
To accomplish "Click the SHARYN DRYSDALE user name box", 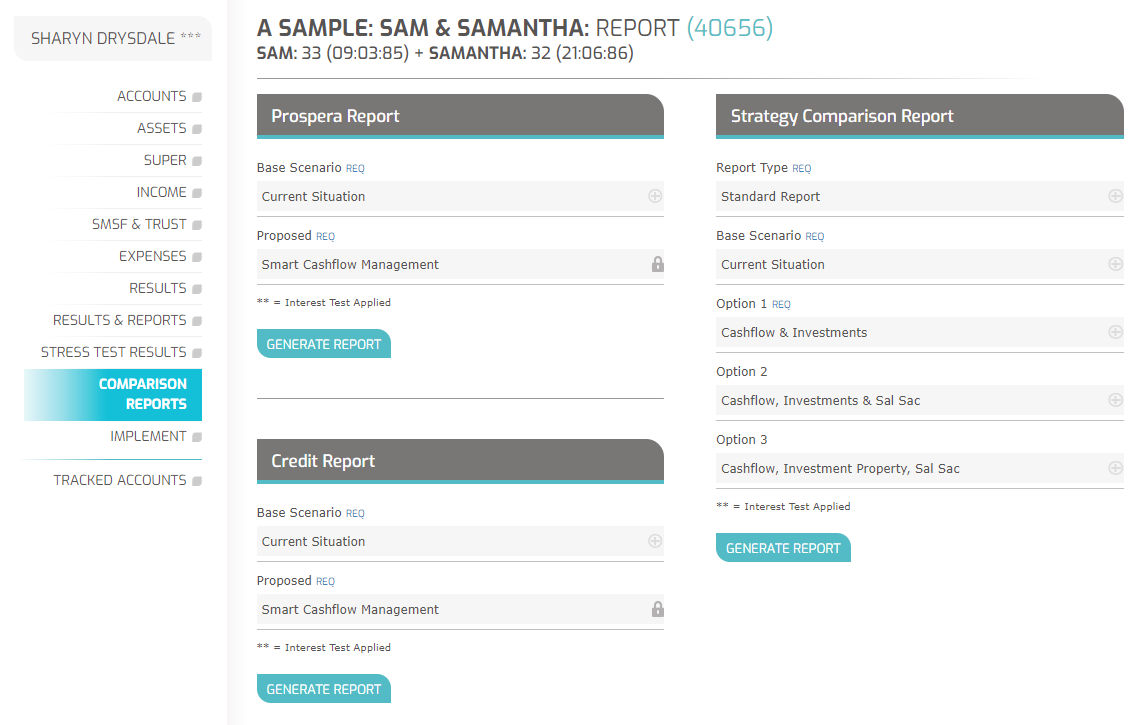I will (113, 39).
